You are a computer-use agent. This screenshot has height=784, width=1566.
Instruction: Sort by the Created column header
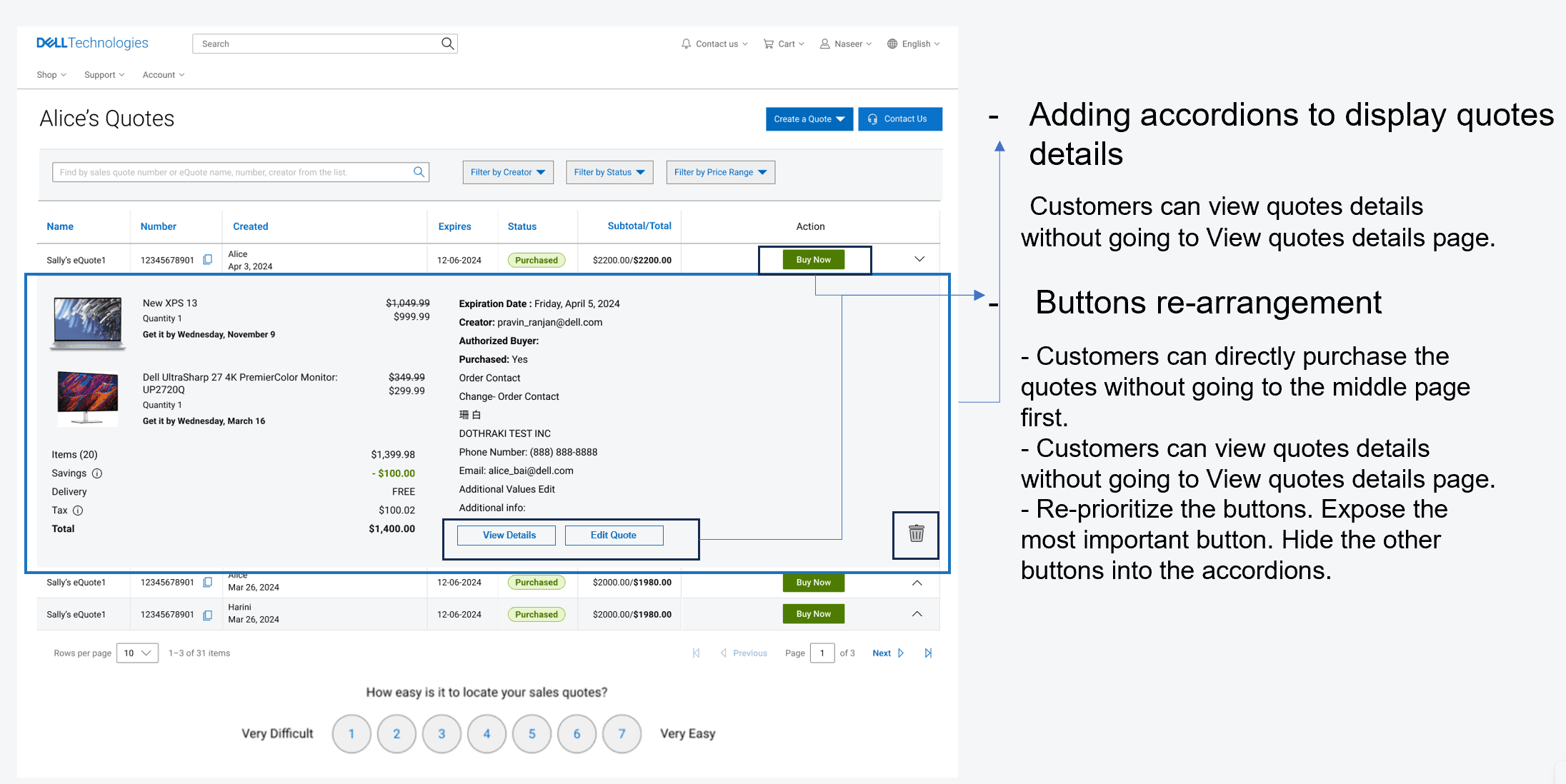click(251, 226)
